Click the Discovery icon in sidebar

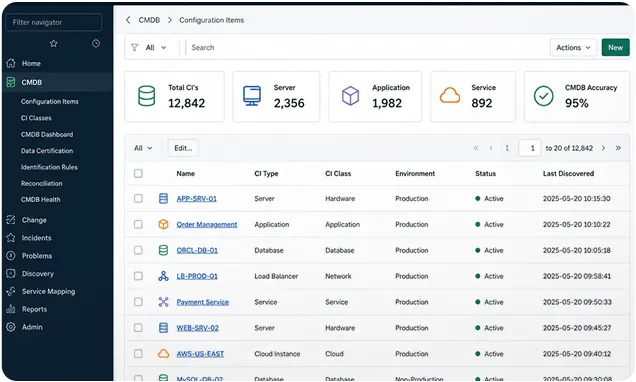pyautogui.click(x=11, y=273)
